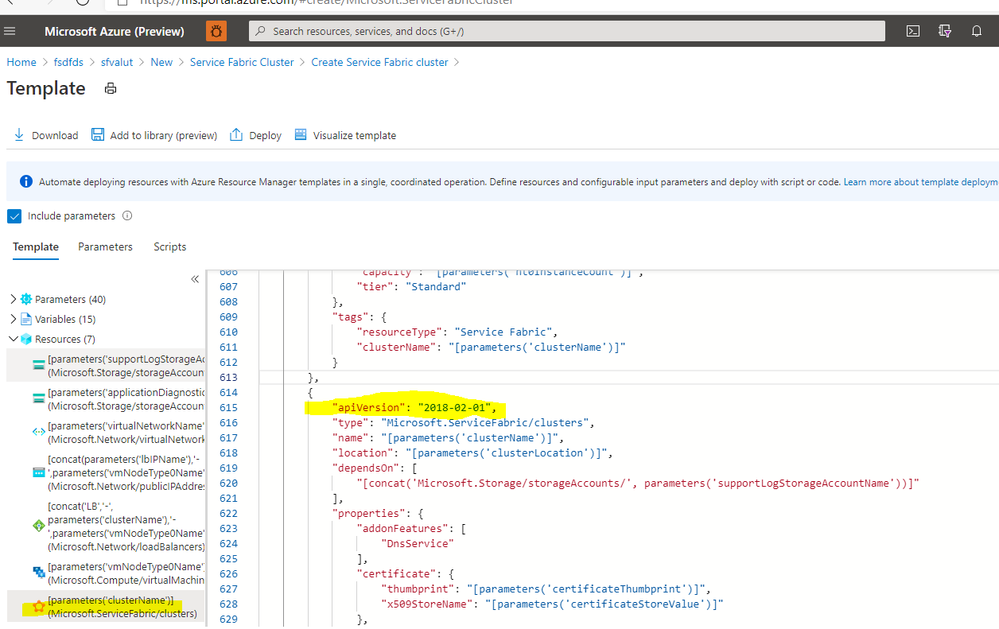Click the Service Fabric cluster resource icon

click(x=39, y=606)
